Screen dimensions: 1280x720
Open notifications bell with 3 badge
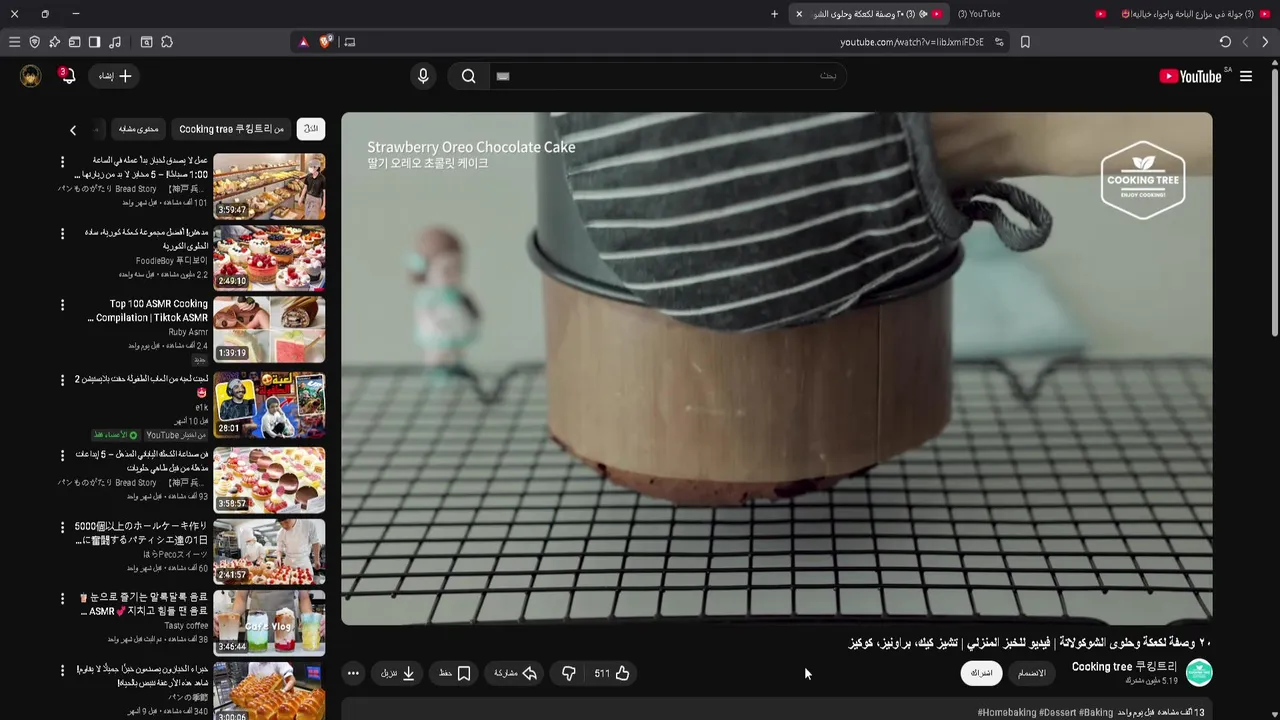[67, 76]
